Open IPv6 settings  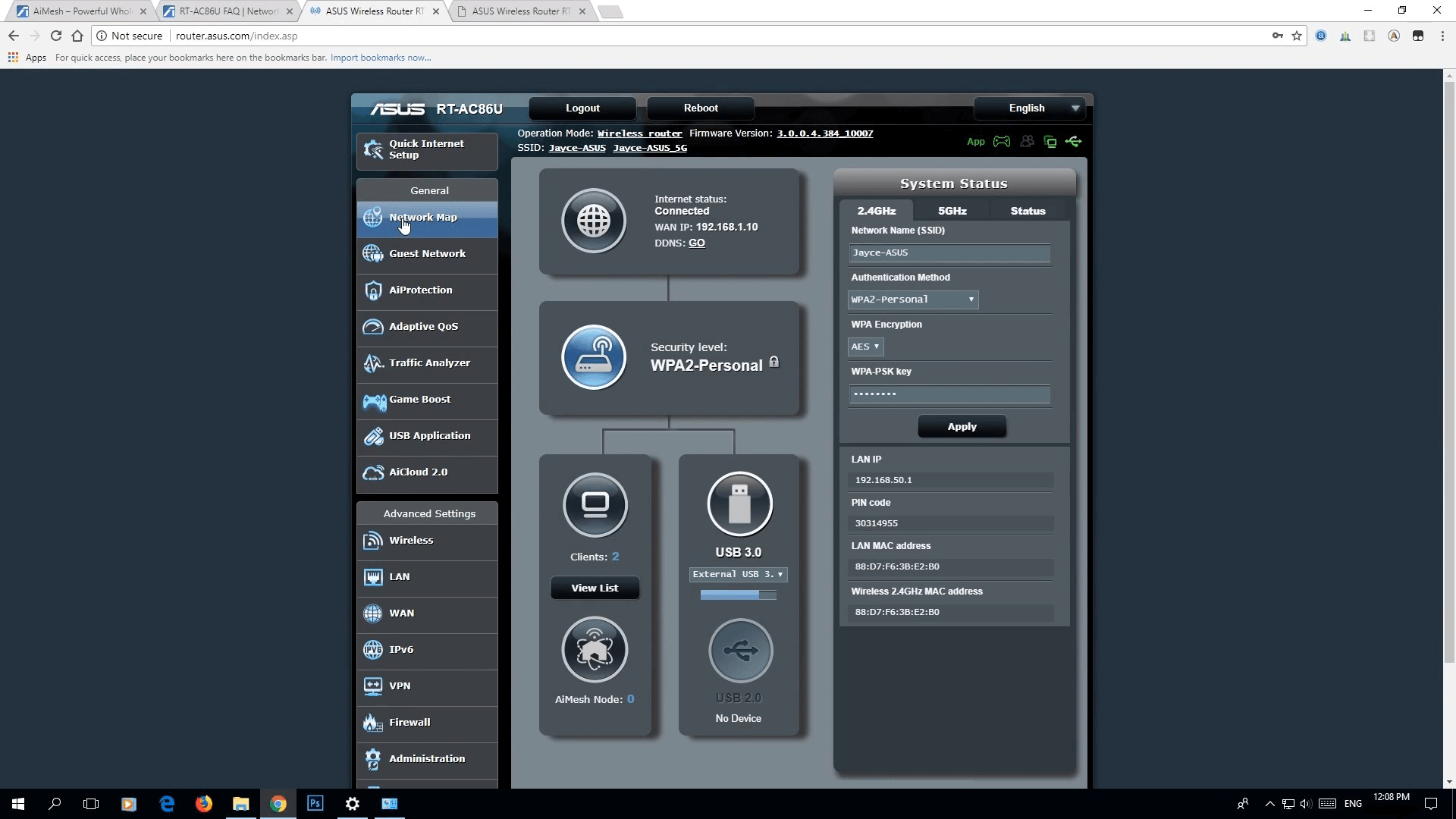coord(427,650)
